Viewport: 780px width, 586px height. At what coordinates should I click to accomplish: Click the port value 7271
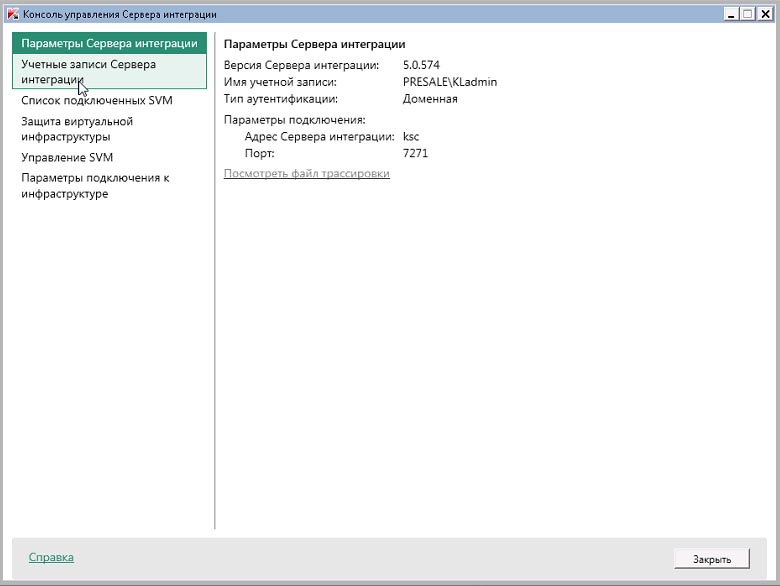pyautogui.click(x=415, y=153)
